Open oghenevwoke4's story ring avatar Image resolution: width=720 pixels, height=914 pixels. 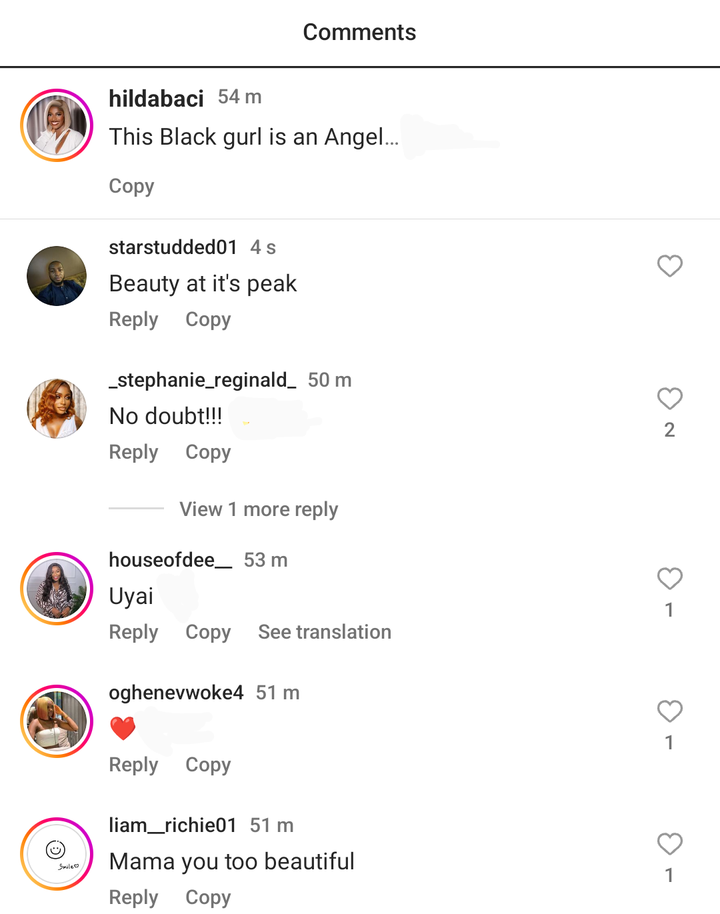tap(57, 721)
